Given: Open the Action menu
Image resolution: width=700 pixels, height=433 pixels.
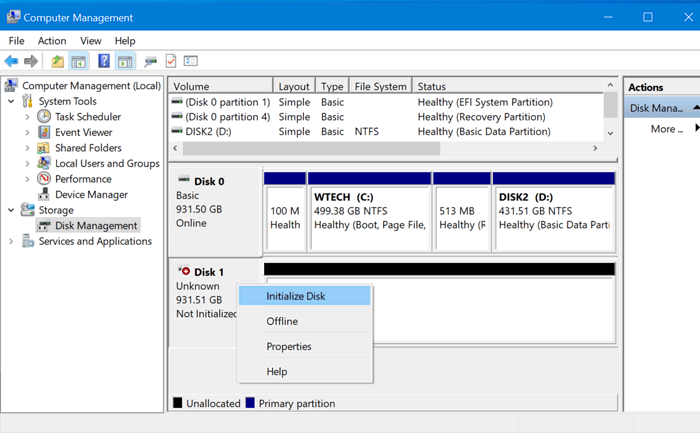Looking at the screenshot, I should tap(52, 41).
